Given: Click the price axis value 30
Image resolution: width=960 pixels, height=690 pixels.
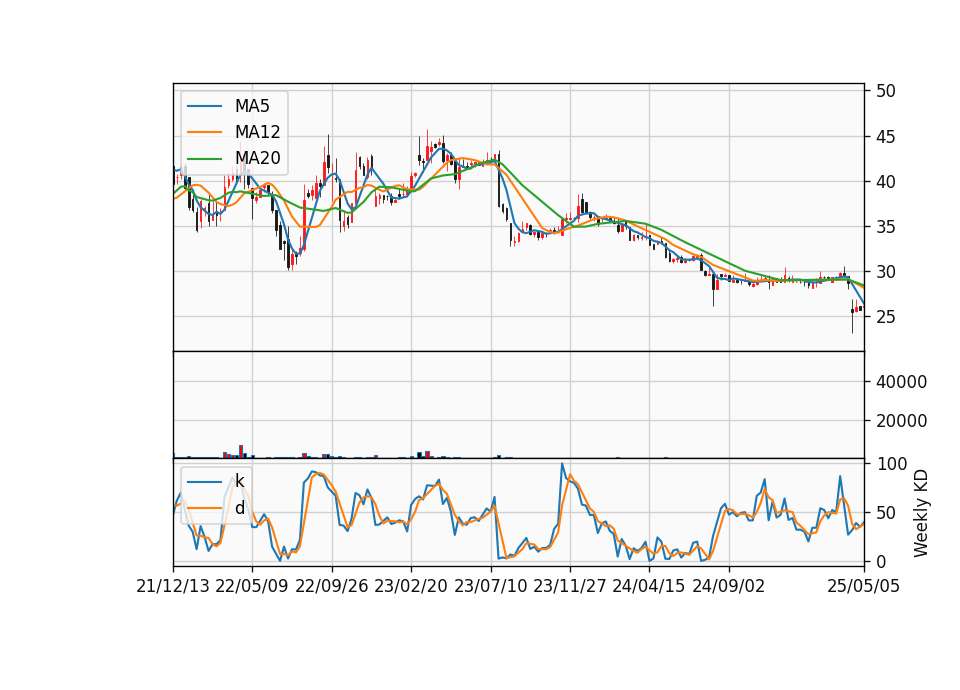Looking at the screenshot, I should (885, 272).
